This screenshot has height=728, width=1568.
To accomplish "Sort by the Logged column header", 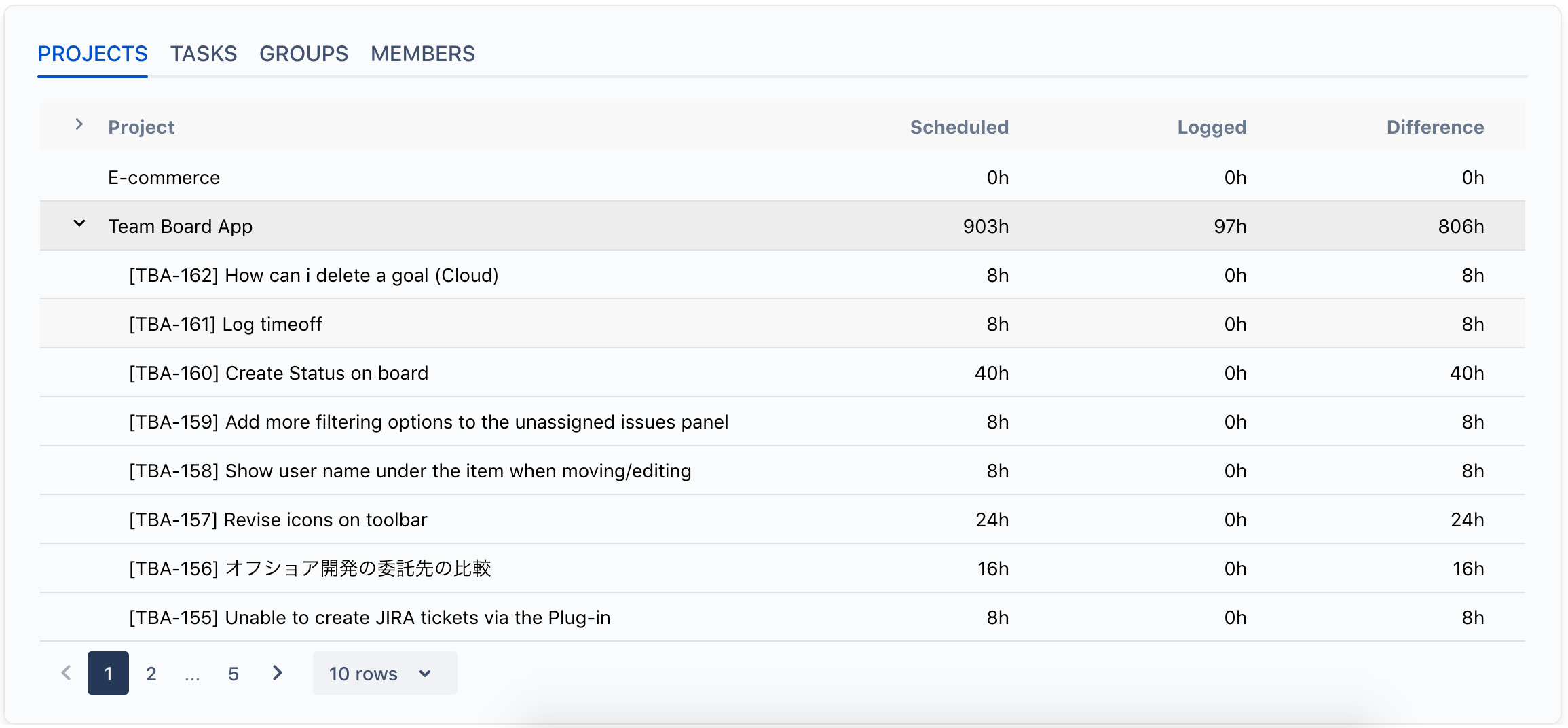I will (x=1211, y=127).
